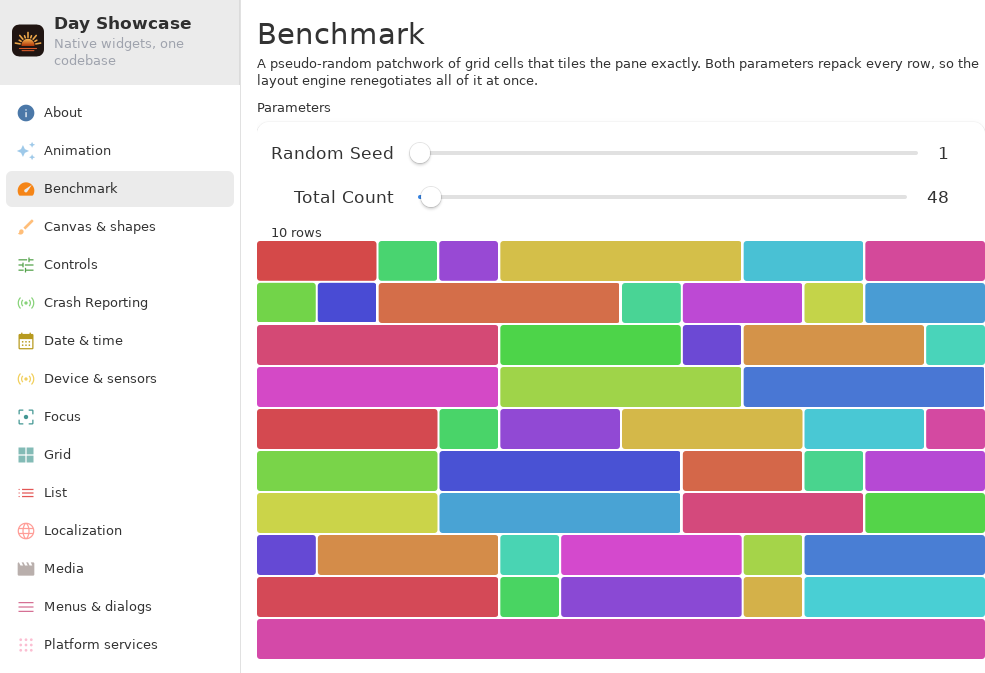Click the Media clapperboard icon
985x673 pixels.
click(x=26, y=569)
